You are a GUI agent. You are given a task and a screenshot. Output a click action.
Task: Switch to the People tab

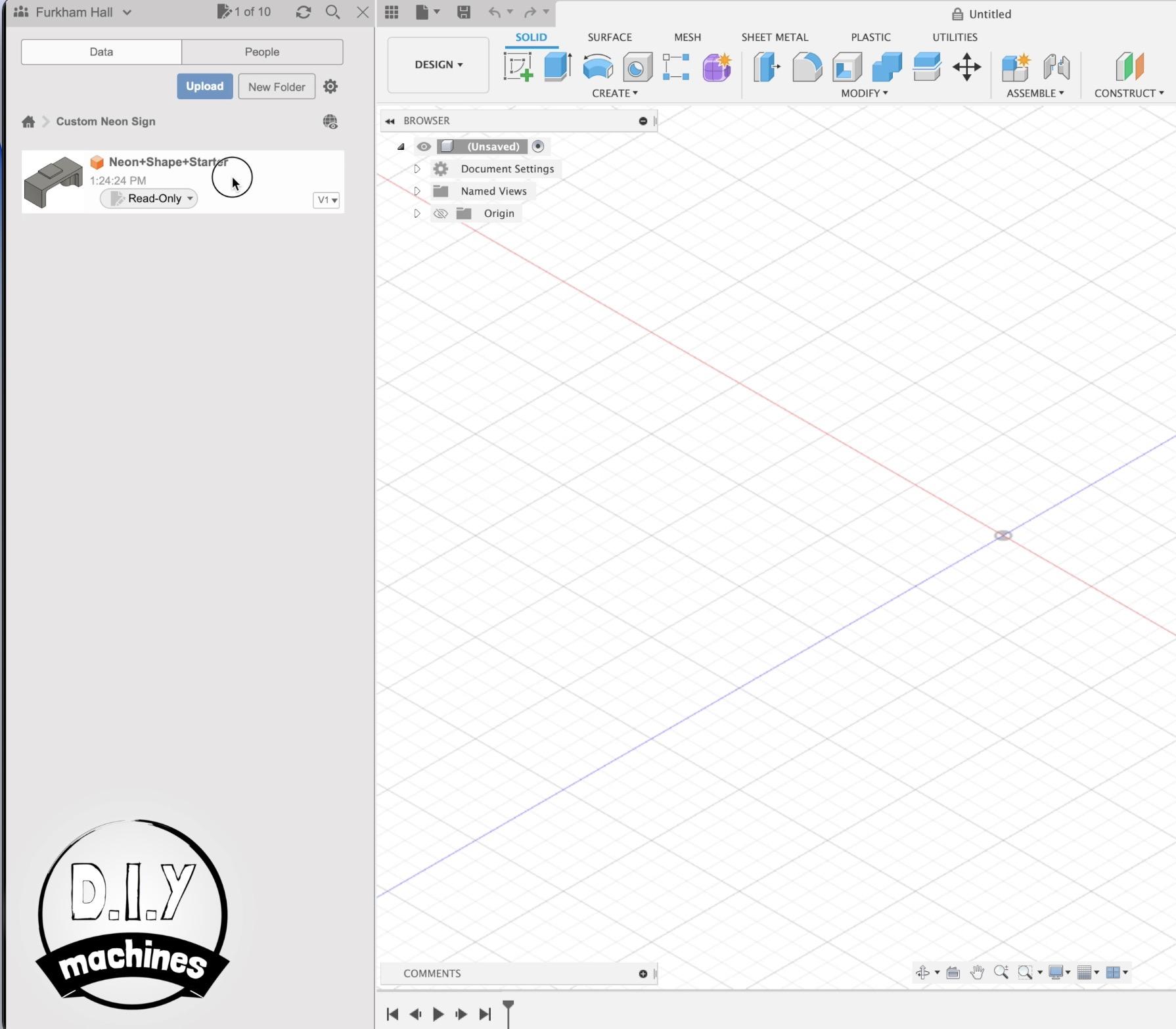[261, 51]
